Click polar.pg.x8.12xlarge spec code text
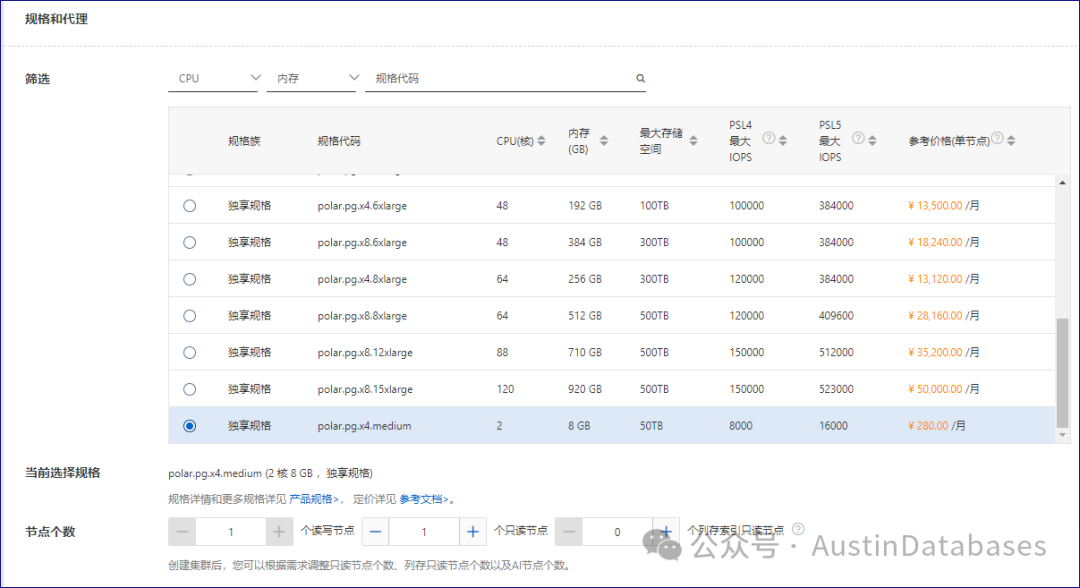 click(365, 353)
